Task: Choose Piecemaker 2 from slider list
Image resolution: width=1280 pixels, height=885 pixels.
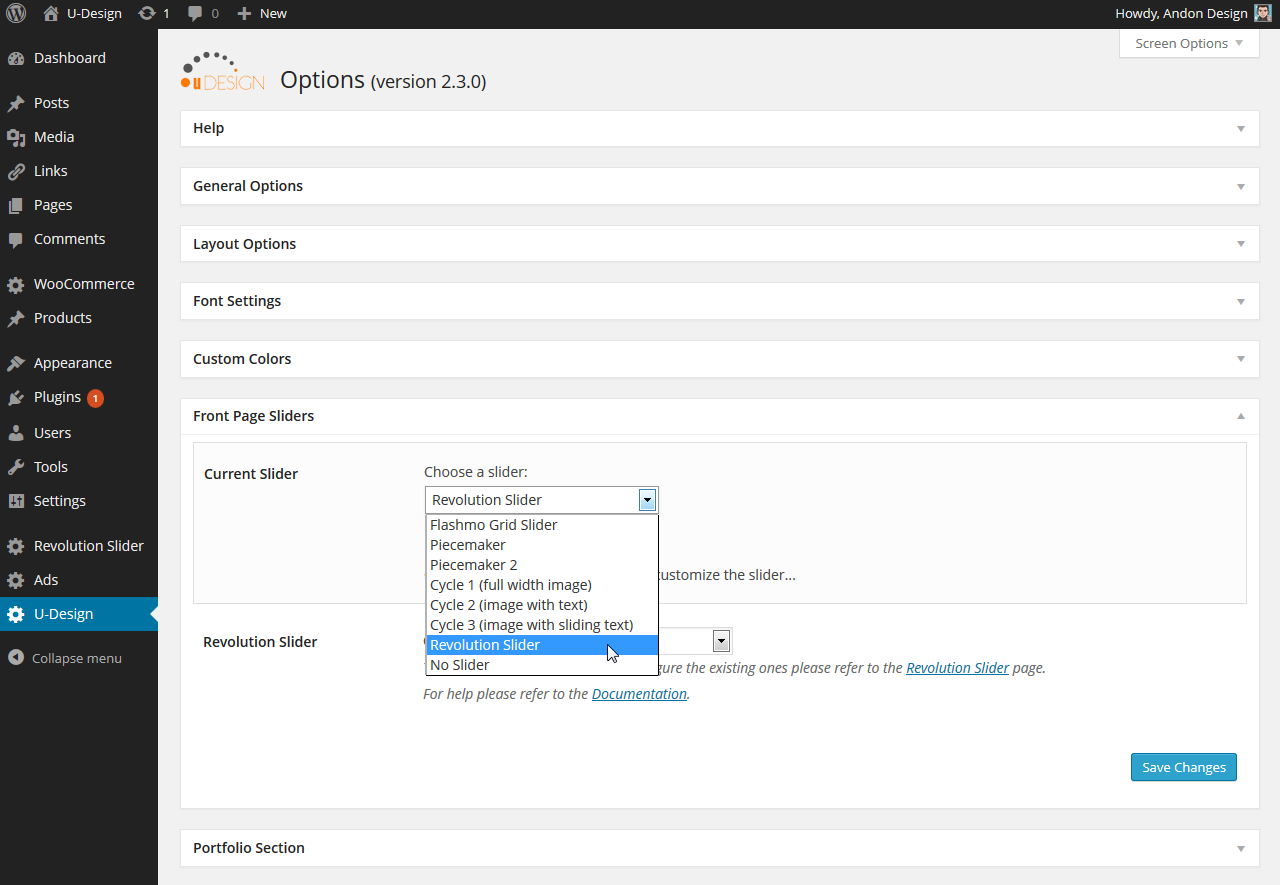Action: (x=474, y=565)
